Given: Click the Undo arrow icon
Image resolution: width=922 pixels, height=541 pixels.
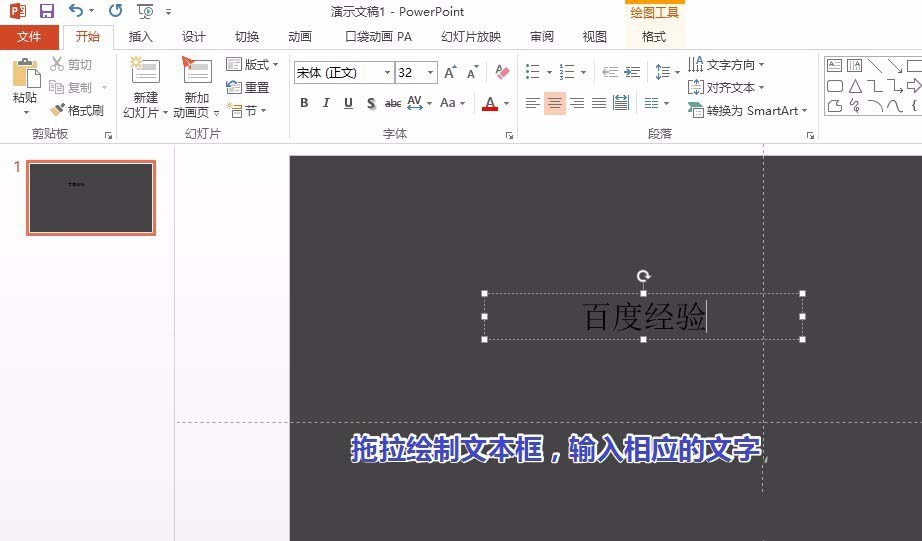Looking at the screenshot, I should (x=76, y=10).
